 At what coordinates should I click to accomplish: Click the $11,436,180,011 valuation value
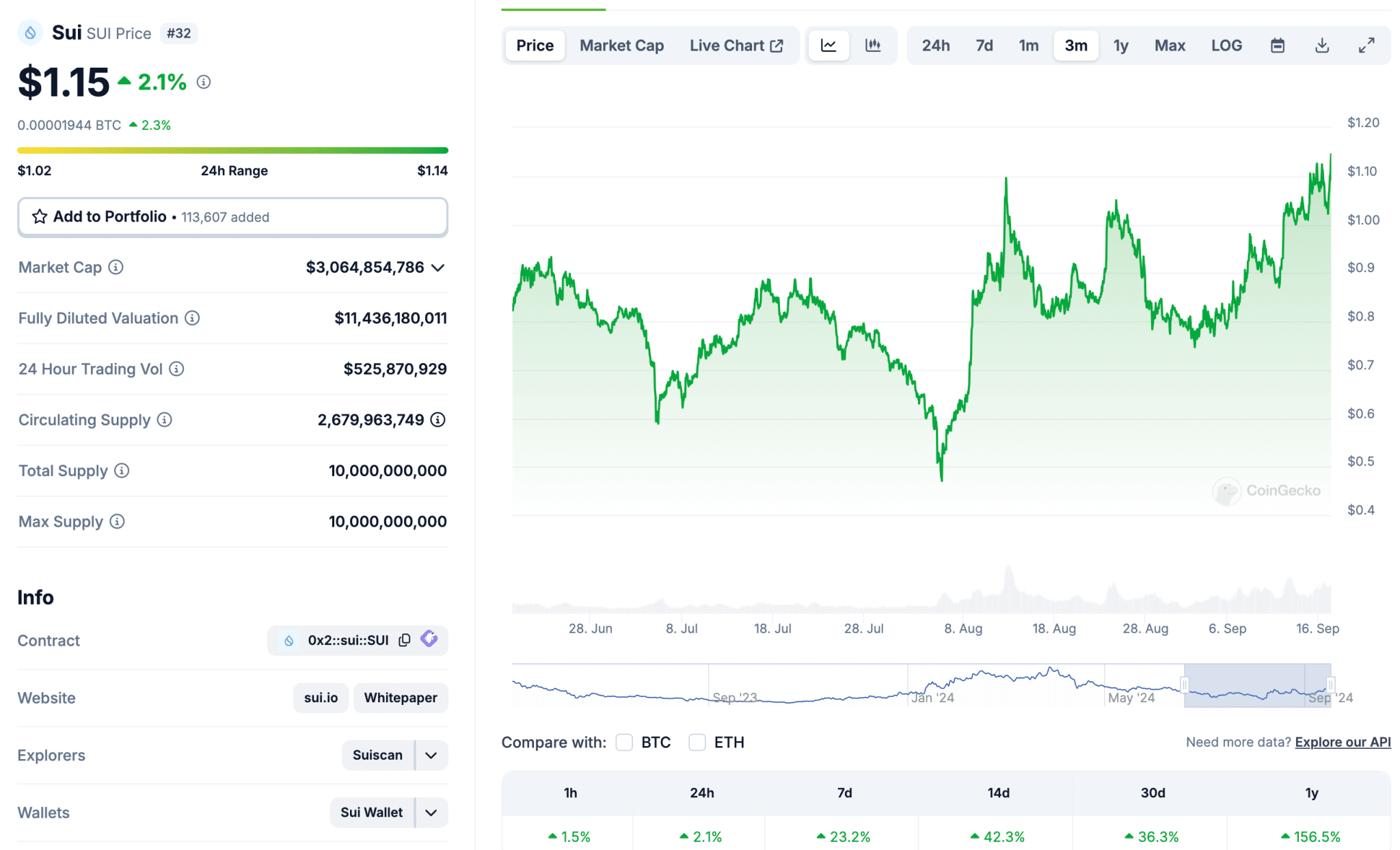pos(391,318)
